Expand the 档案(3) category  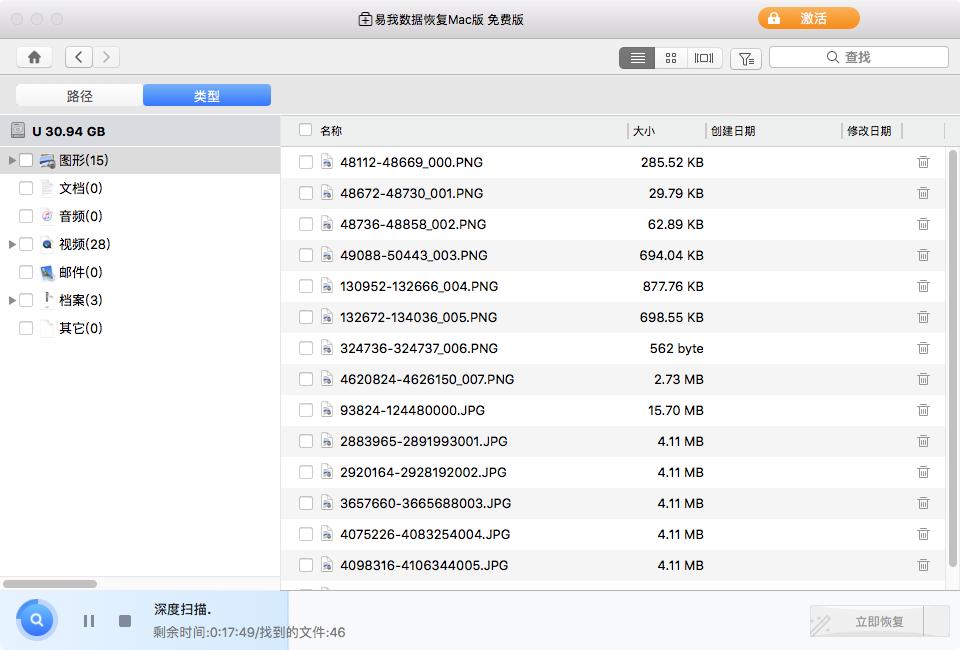[10, 300]
